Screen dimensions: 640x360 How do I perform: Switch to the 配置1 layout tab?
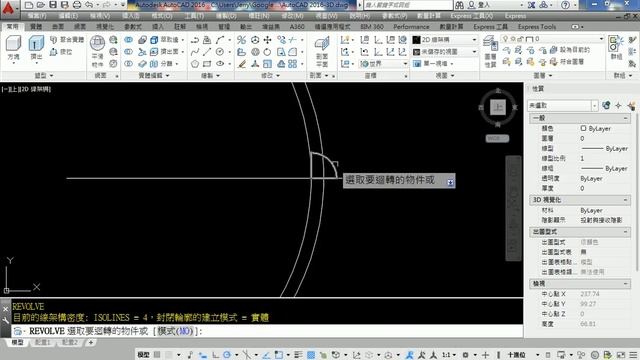click(x=42, y=342)
